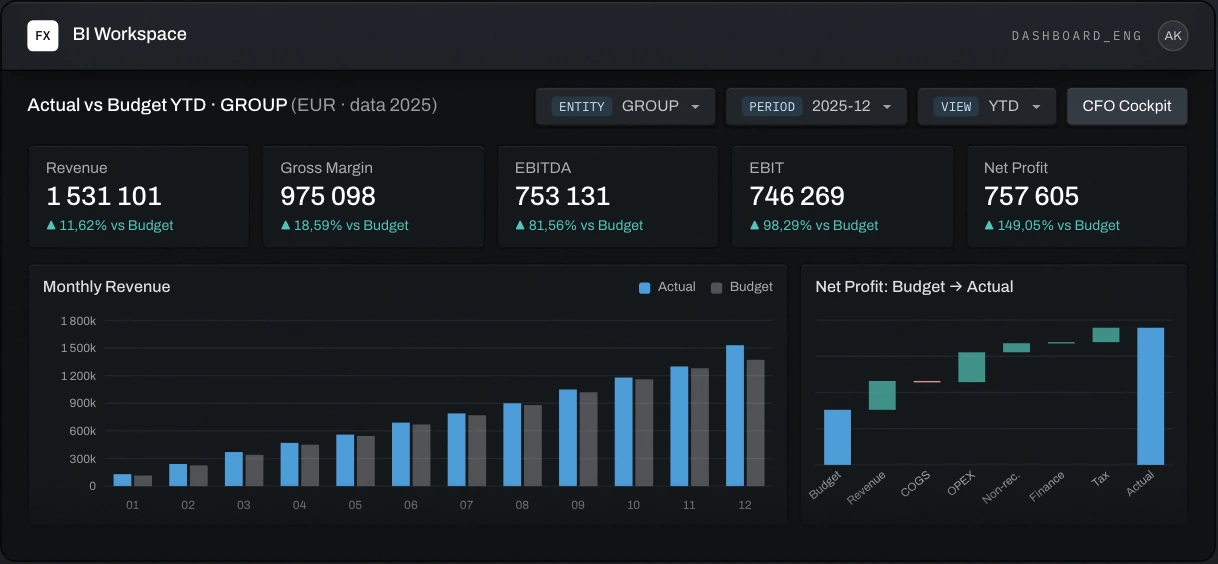The width and height of the screenshot is (1218, 564).
Task: Open the ENTITY GROUP dropdown
Action: (x=625, y=106)
